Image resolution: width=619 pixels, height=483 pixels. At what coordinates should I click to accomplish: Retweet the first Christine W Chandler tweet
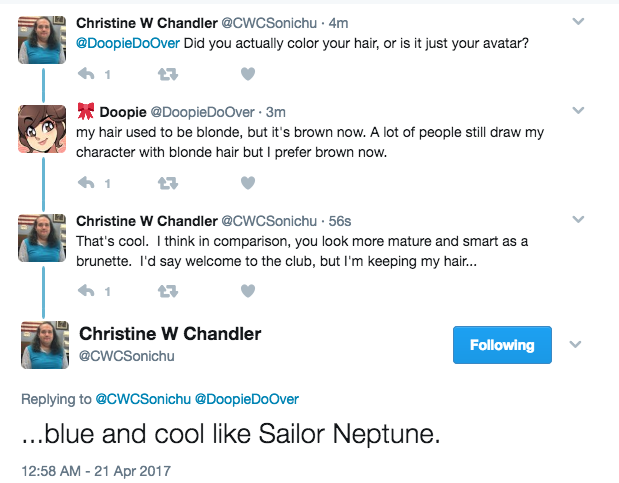point(168,74)
